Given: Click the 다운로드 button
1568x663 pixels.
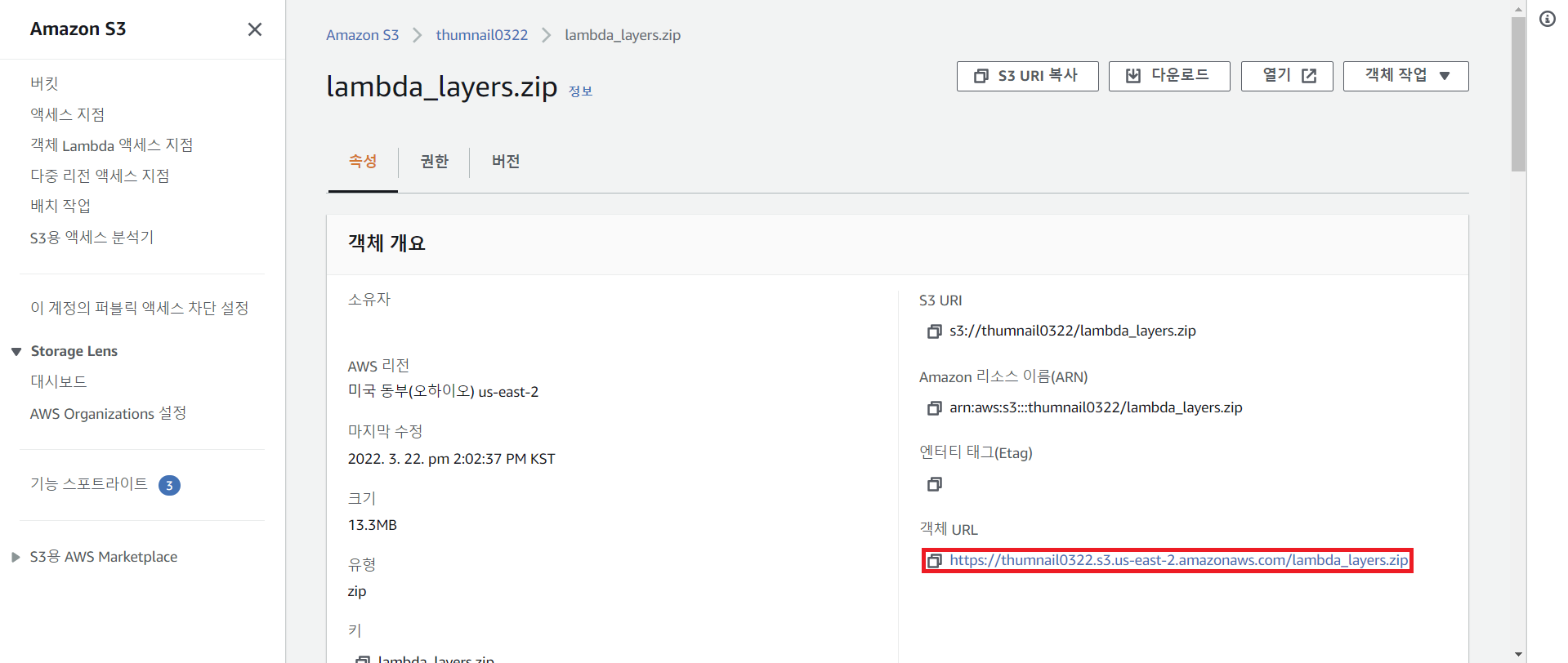Looking at the screenshot, I should tap(1168, 76).
